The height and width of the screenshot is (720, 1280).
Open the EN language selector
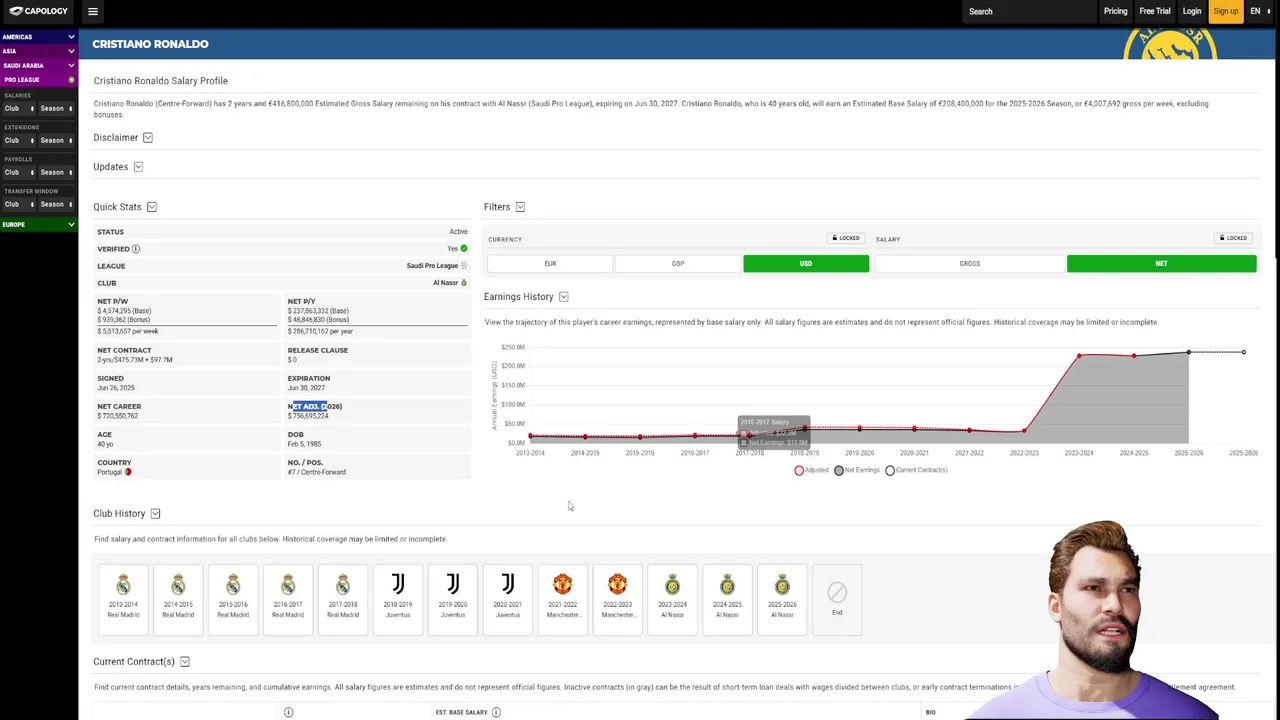coord(1260,11)
